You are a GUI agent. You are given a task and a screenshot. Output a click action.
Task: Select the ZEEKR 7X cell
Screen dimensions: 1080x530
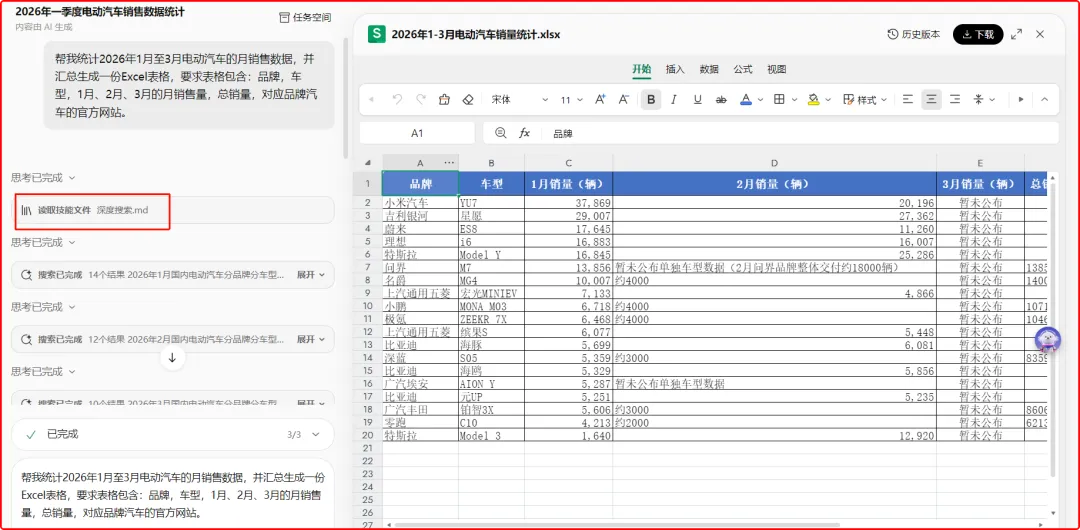[491, 319]
